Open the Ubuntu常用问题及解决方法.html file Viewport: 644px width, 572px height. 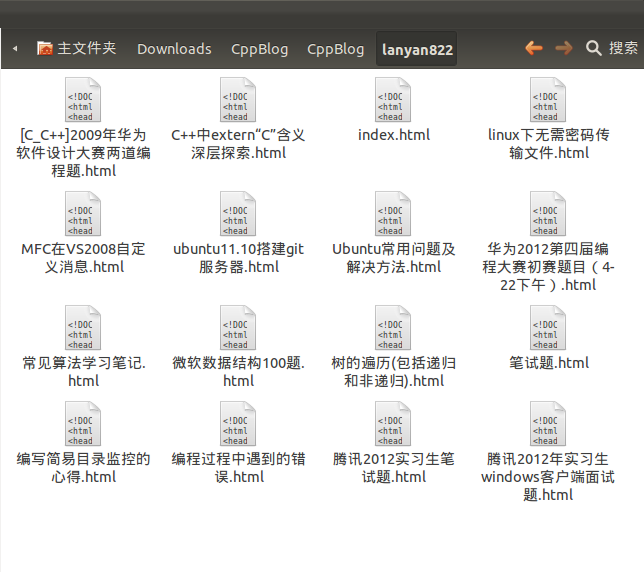click(393, 215)
